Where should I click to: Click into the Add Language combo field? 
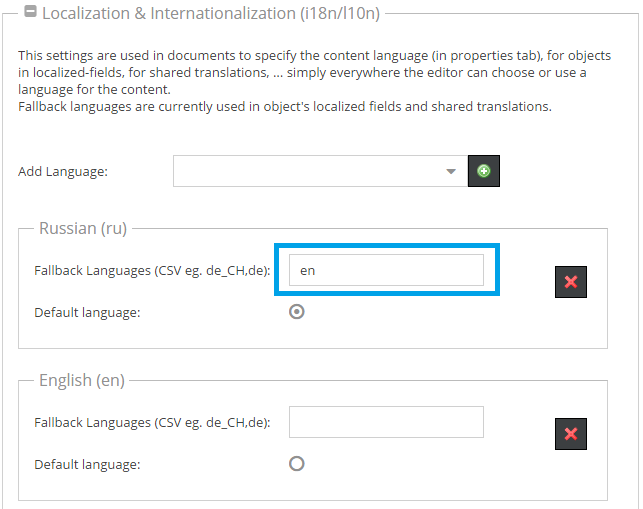coord(305,172)
